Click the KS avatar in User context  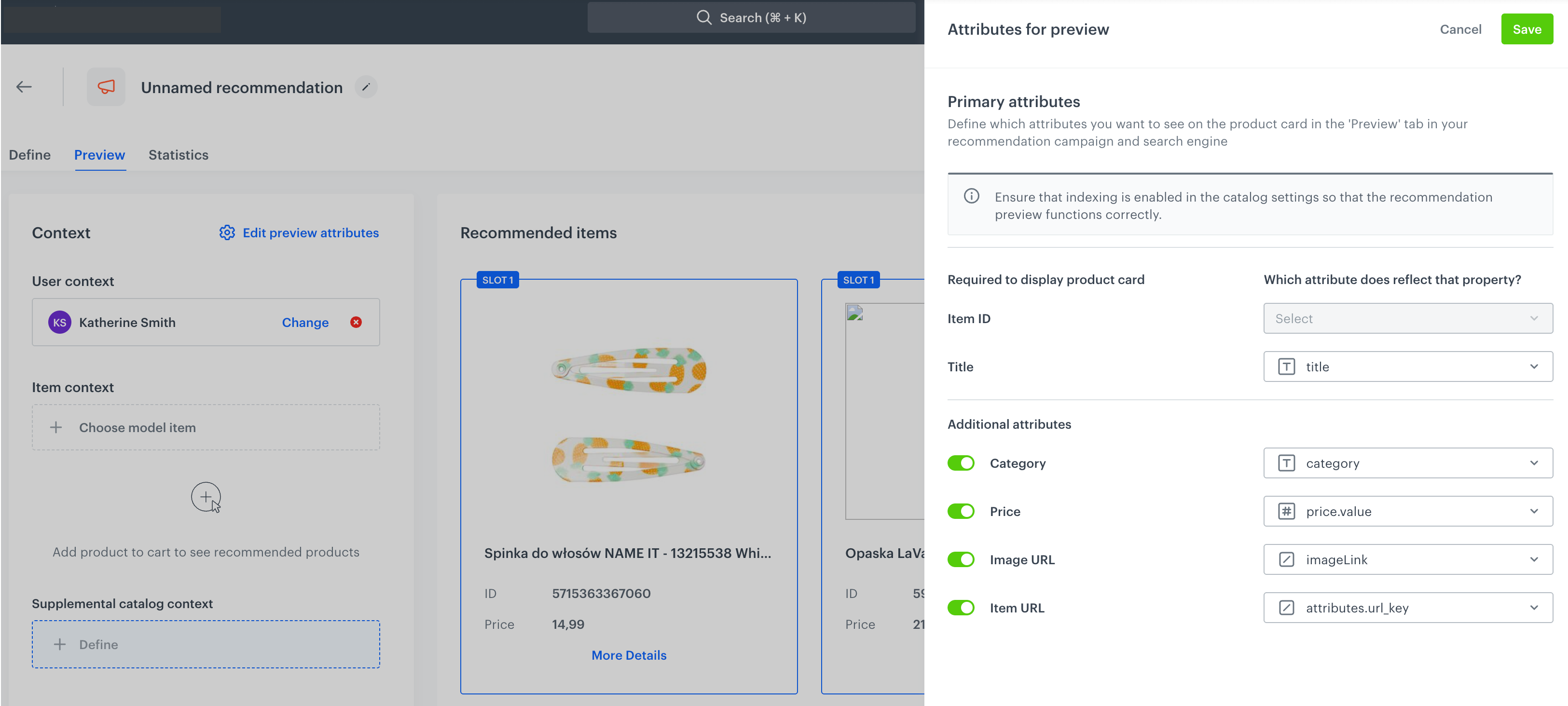59,322
